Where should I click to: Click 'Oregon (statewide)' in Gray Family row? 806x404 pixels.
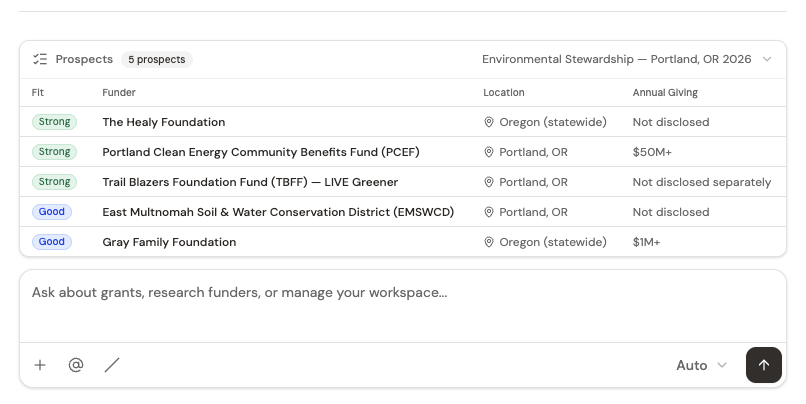pos(553,242)
